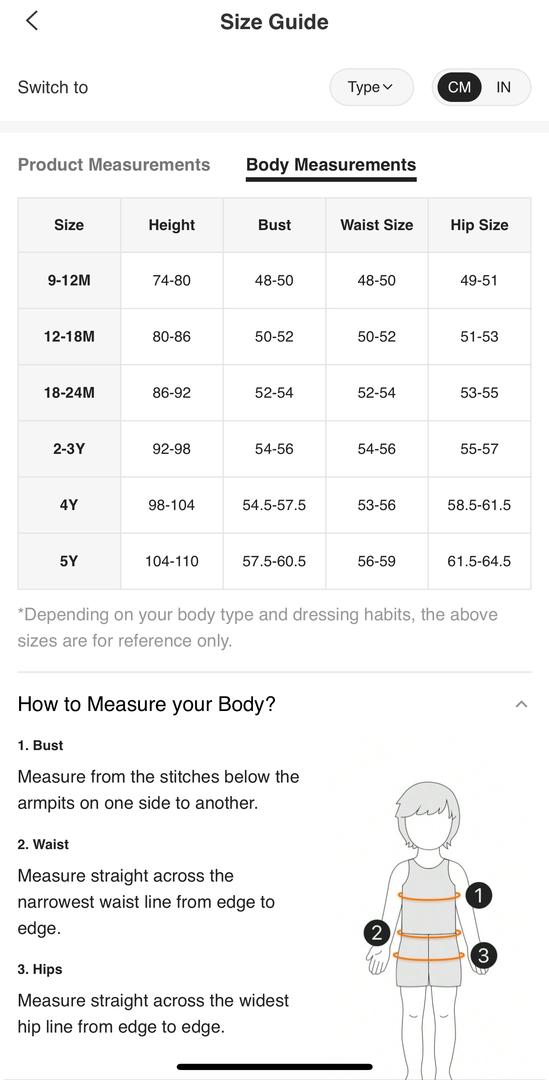Switch units to CM
This screenshot has height=1080, width=549.
(x=459, y=87)
